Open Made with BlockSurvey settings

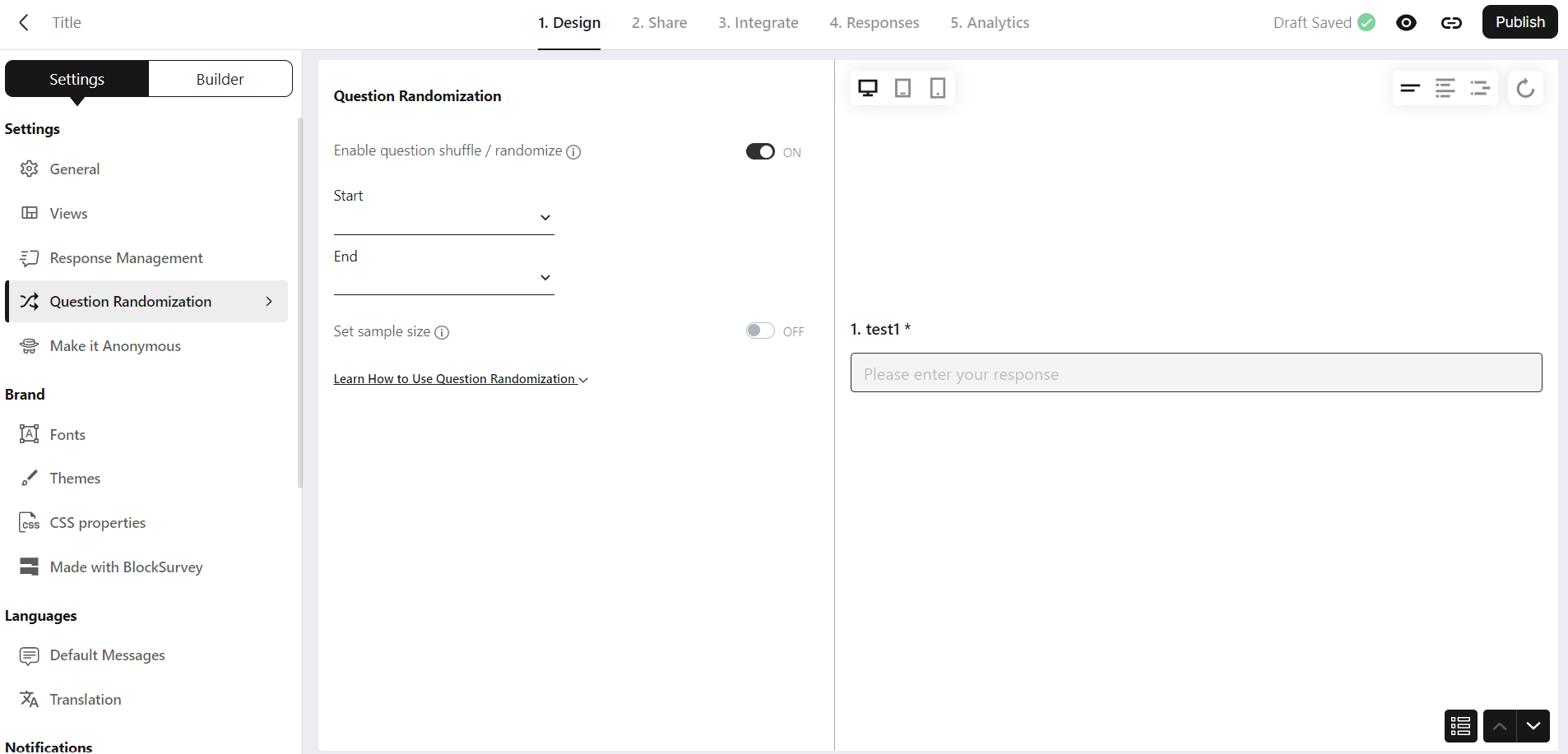[x=146, y=567]
